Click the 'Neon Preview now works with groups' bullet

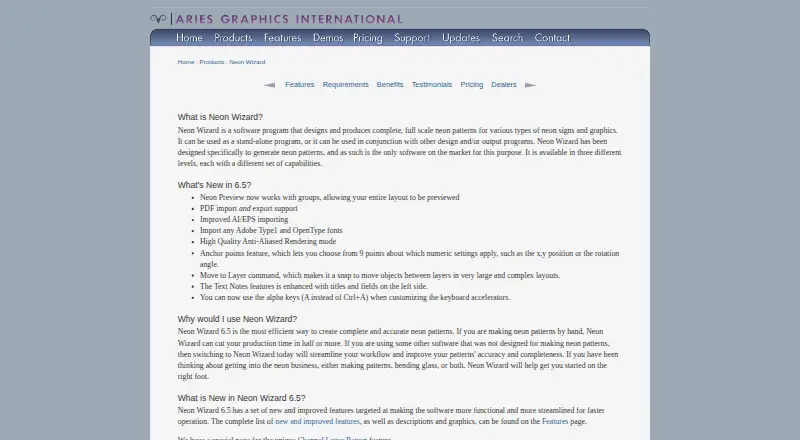(x=330, y=198)
